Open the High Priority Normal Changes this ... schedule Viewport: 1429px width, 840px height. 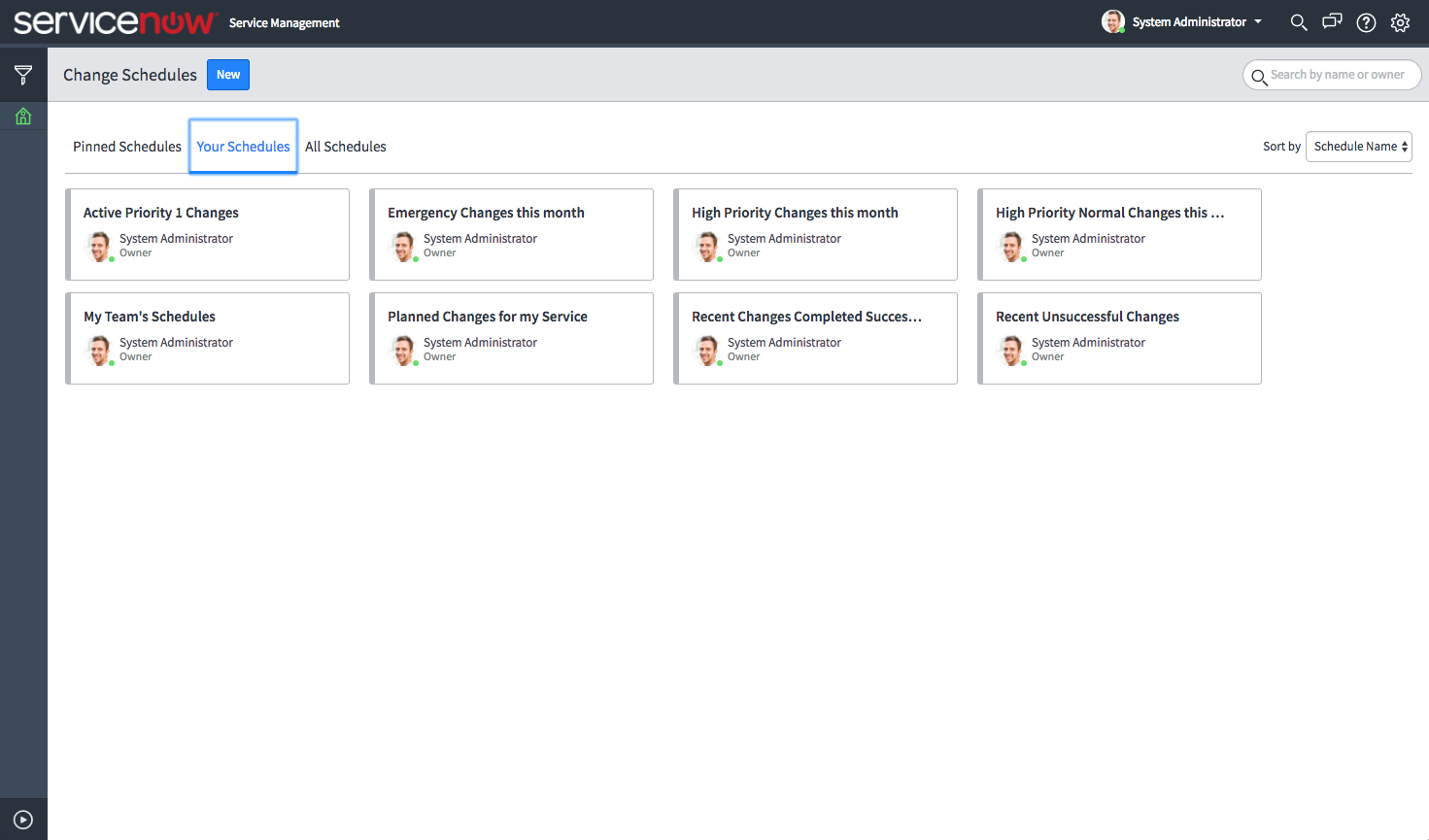(x=1119, y=234)
